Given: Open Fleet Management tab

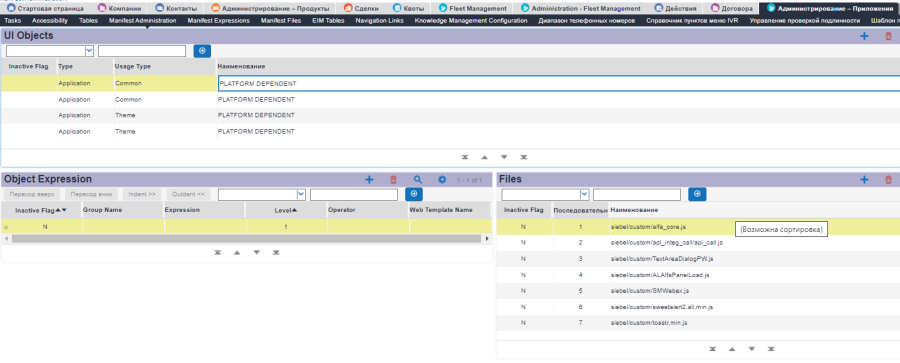Looking at the screenshot, I should [473, 9].
